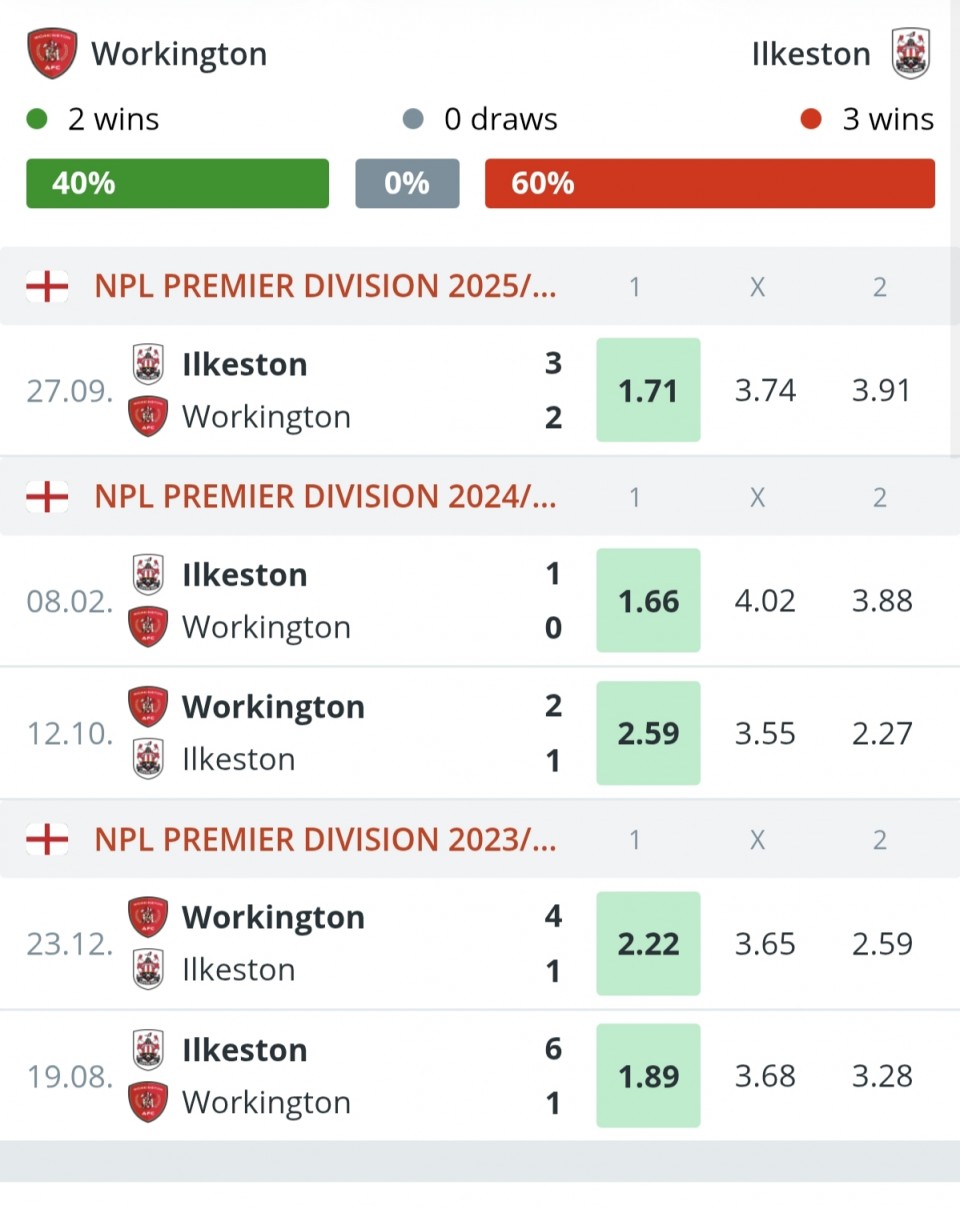Click Workington crest in the 12.10. match
Screen dimensions: 960x1209
(x=148, y=707)
